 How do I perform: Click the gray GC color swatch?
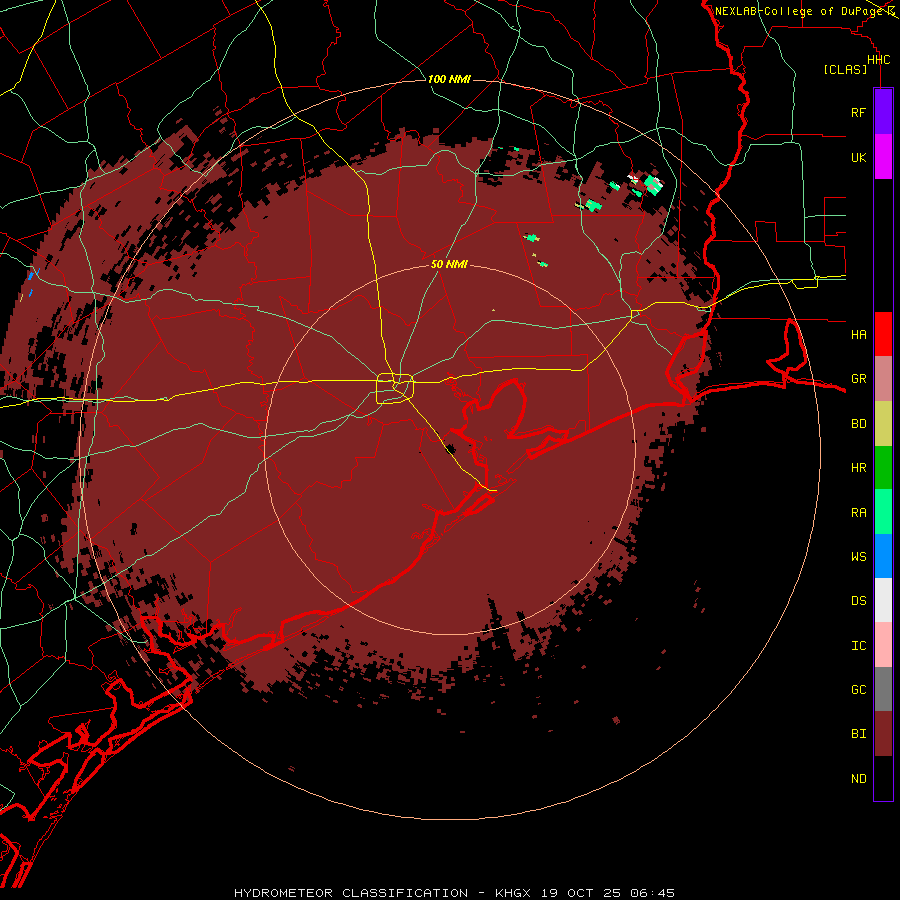pyautogui.click(x=883, y=689)
